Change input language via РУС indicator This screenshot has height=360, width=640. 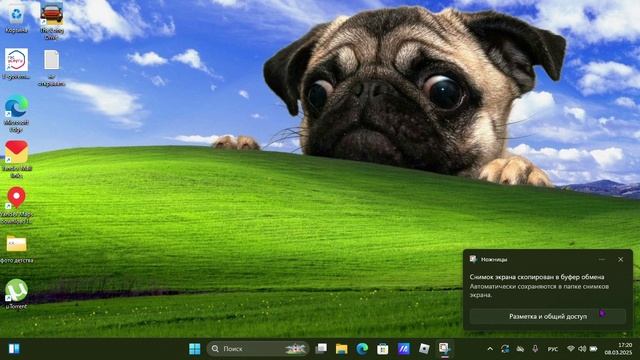pos(553,349)
